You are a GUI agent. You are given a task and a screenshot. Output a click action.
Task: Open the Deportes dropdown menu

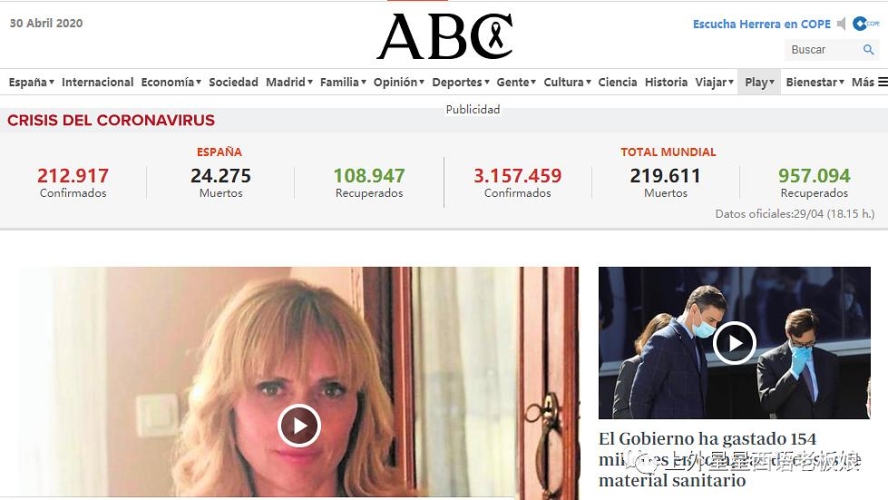[460, 82]
